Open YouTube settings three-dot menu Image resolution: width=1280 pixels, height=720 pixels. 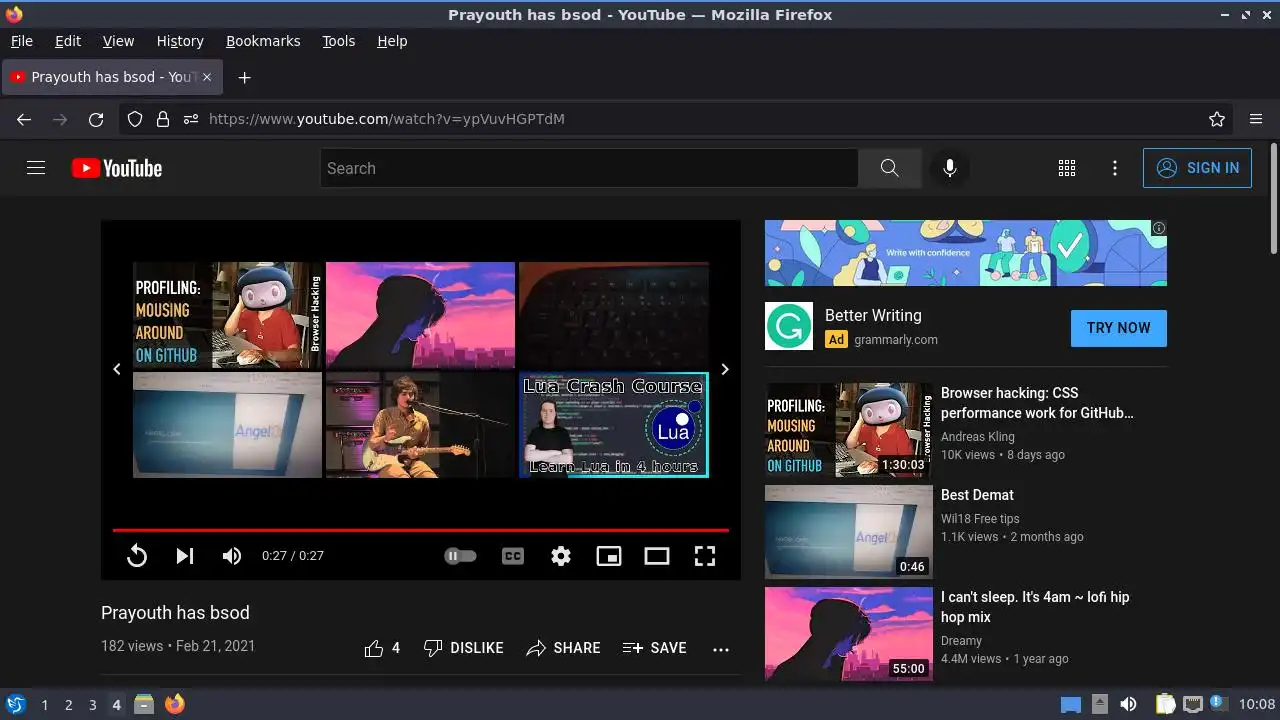(1115, 168)
